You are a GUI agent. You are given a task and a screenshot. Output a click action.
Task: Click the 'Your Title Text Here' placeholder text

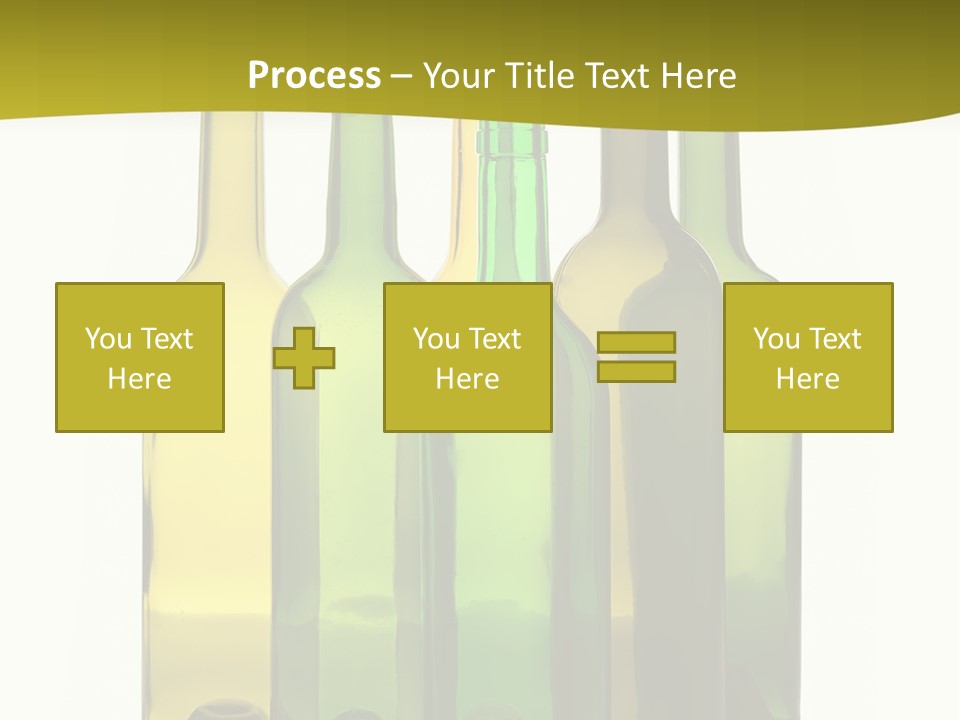point(580,75)
